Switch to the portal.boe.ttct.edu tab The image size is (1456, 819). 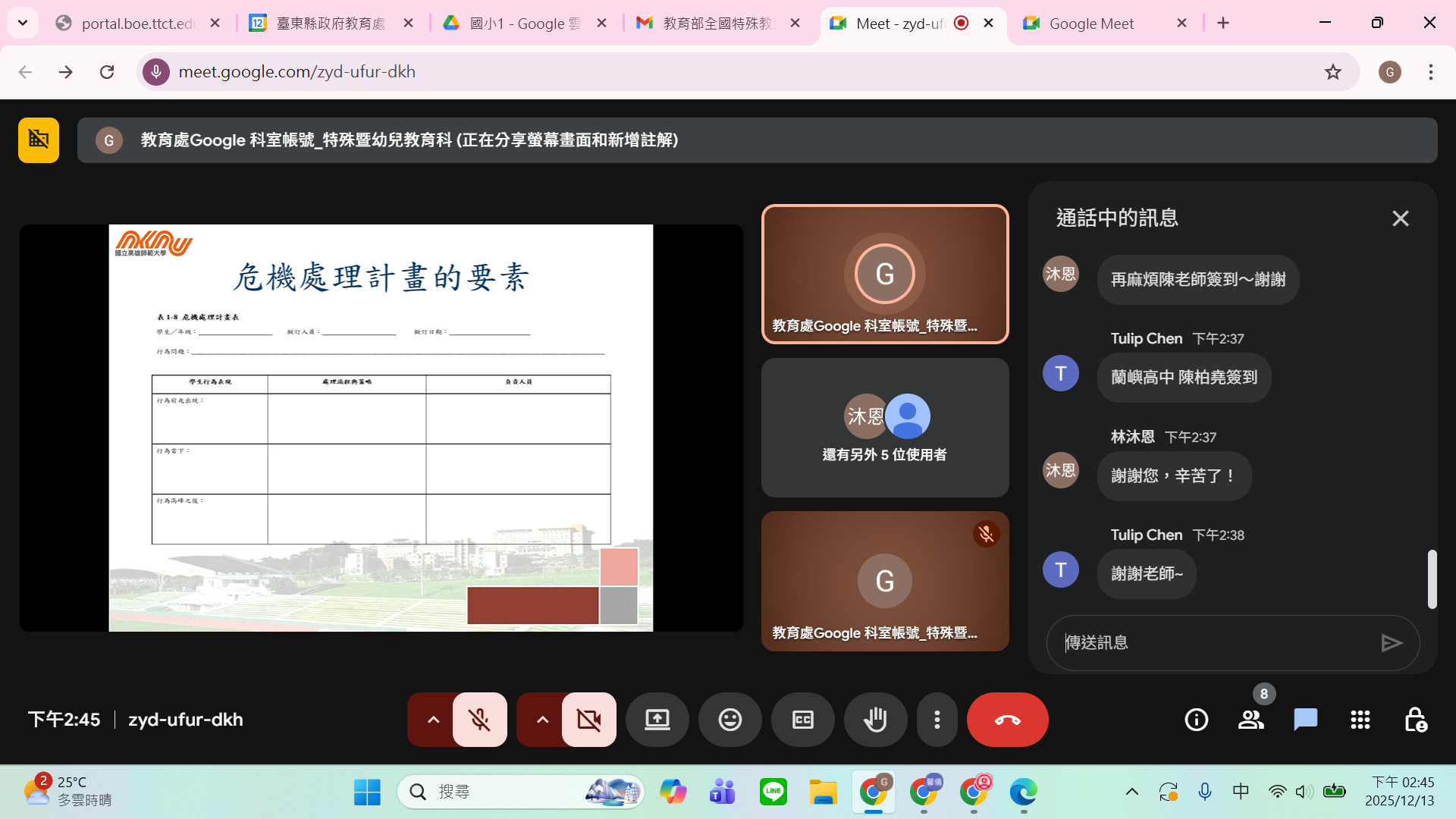(136, 24)
